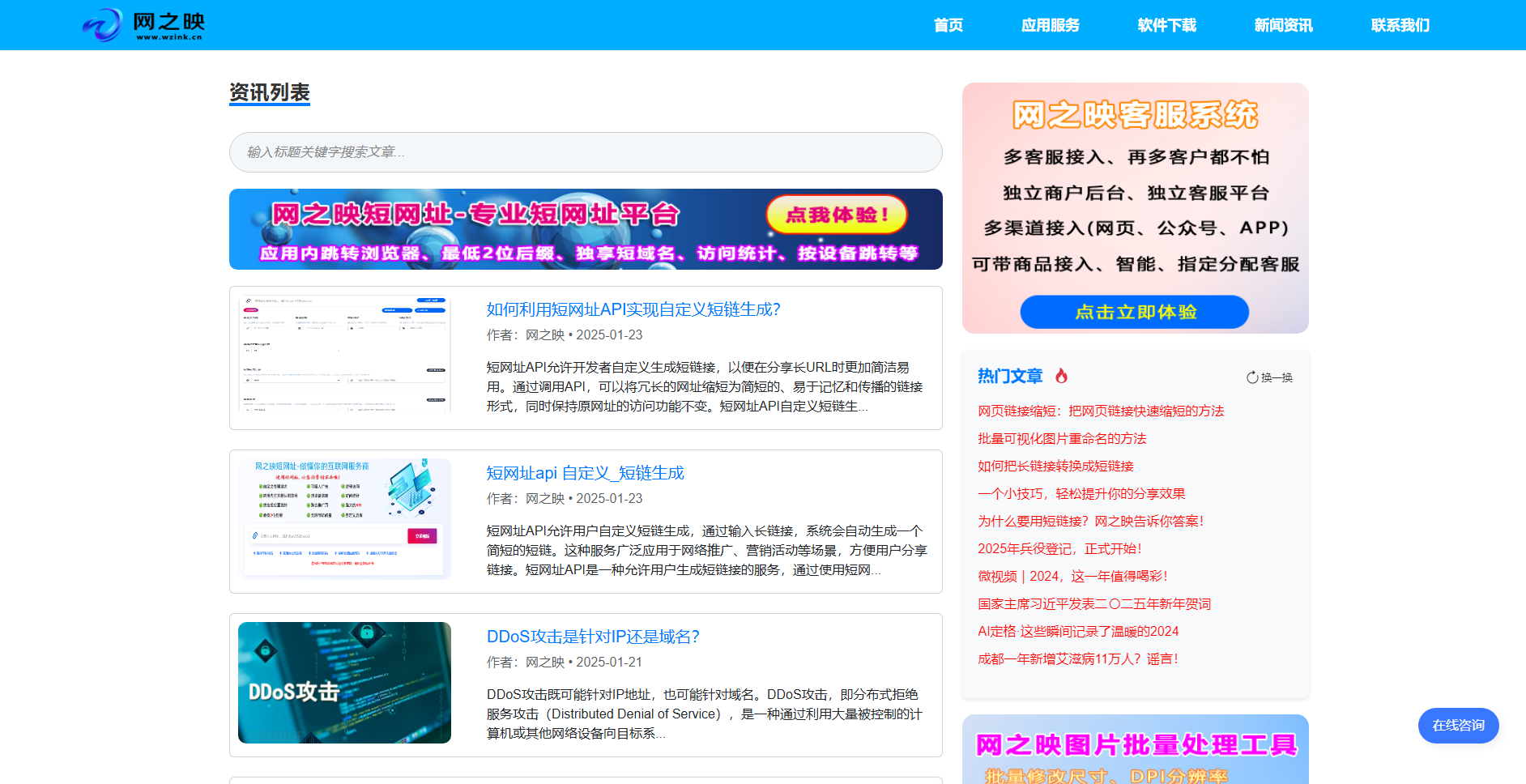Open the 在线咨询 chat button
The image size is (1526, 784).
1458,726
